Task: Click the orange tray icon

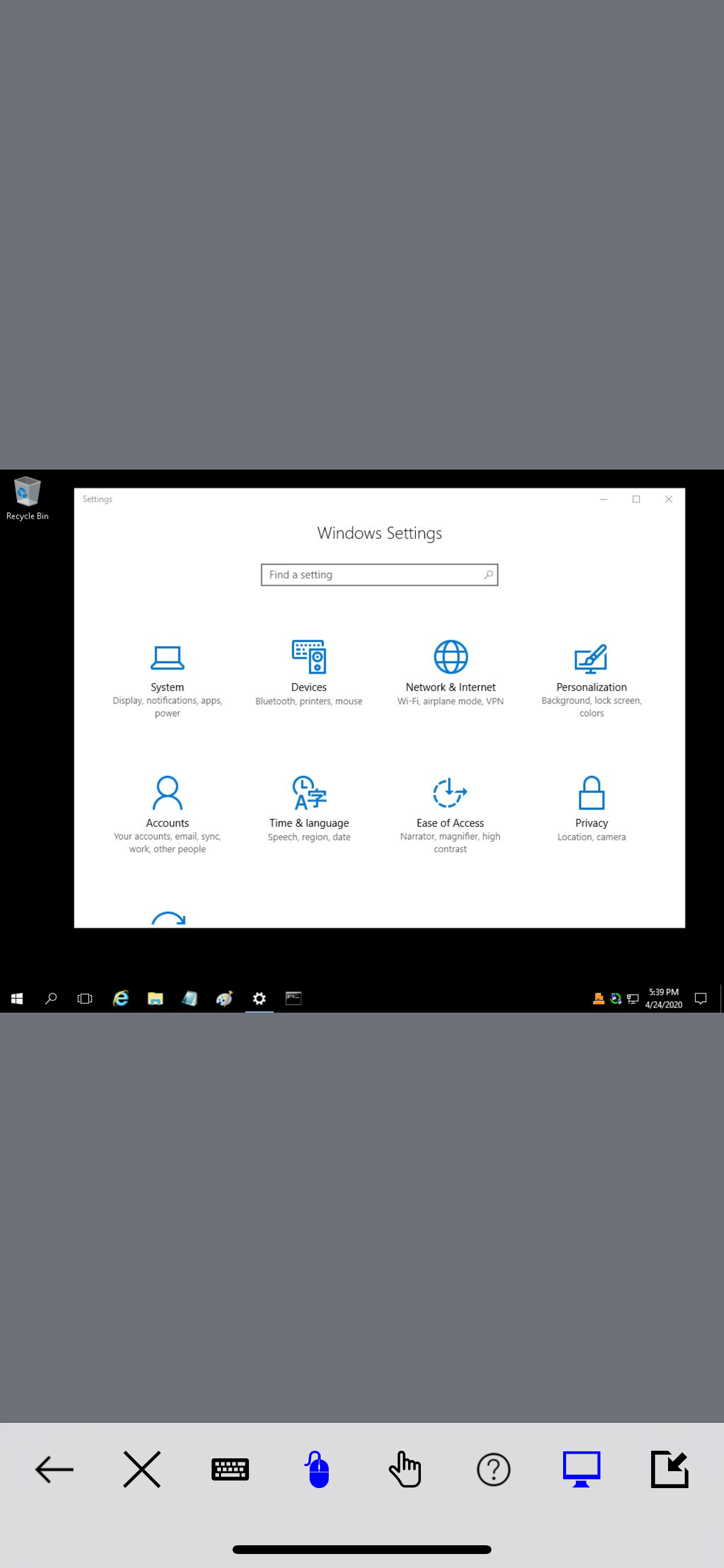Action: (x=599, y=998)
